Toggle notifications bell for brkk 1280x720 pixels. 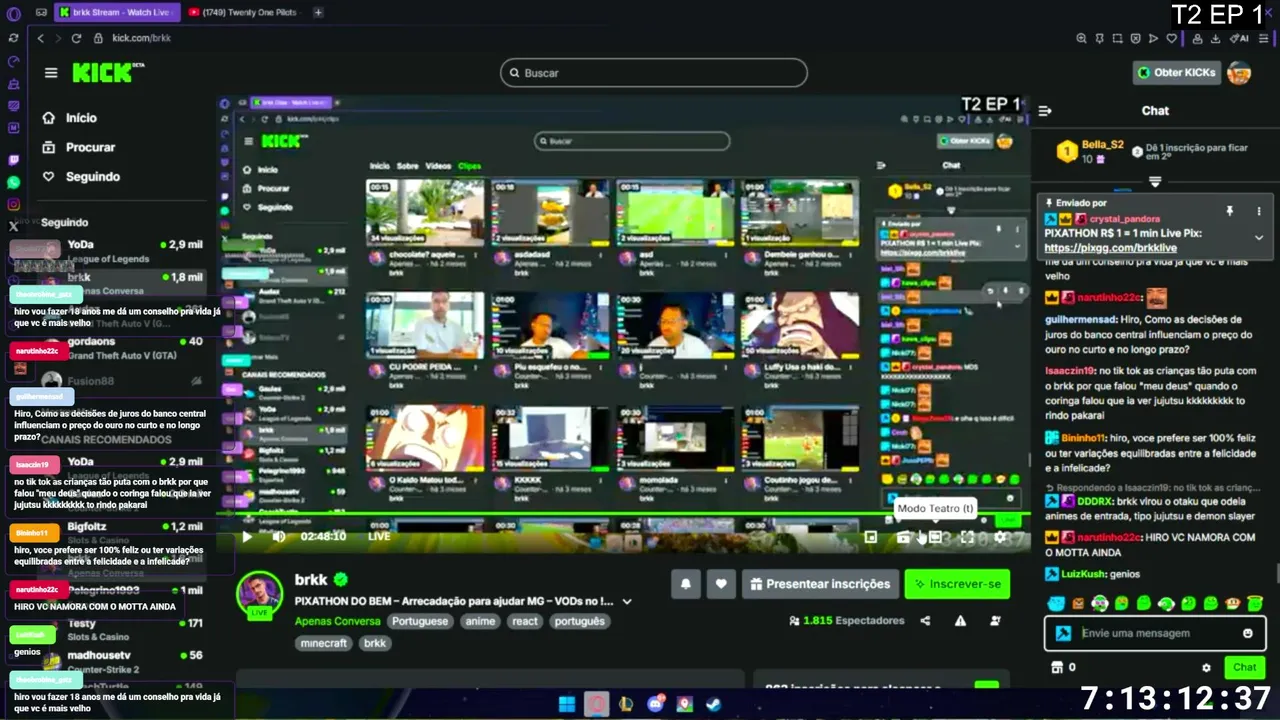[686, 584]
